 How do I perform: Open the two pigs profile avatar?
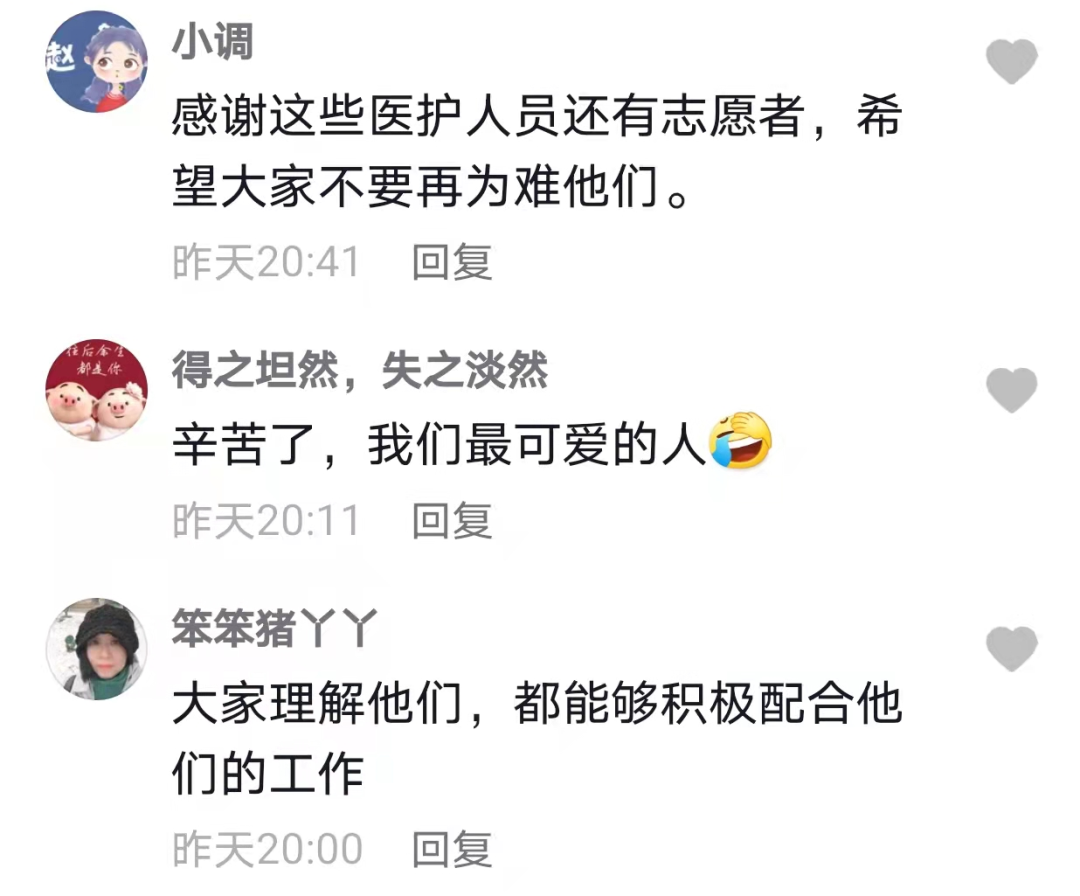coord(96,390)
